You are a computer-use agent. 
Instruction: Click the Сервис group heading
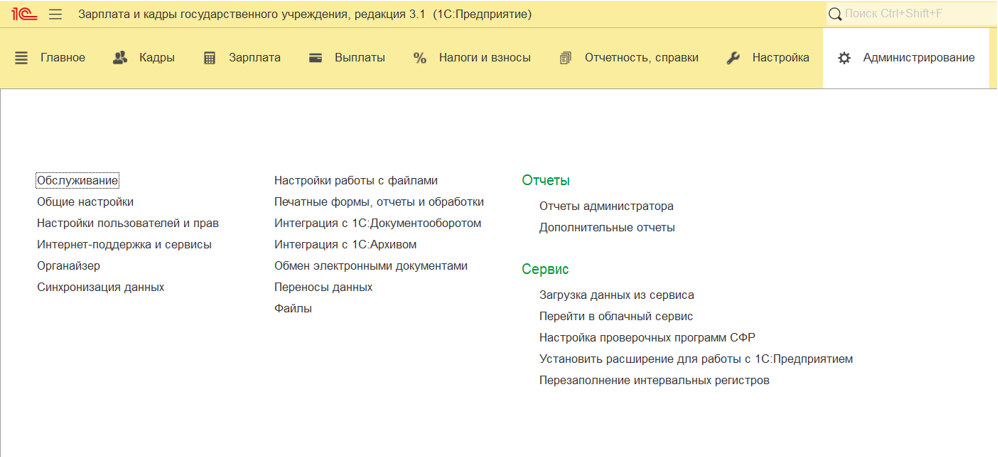click(x=545, y=269)
